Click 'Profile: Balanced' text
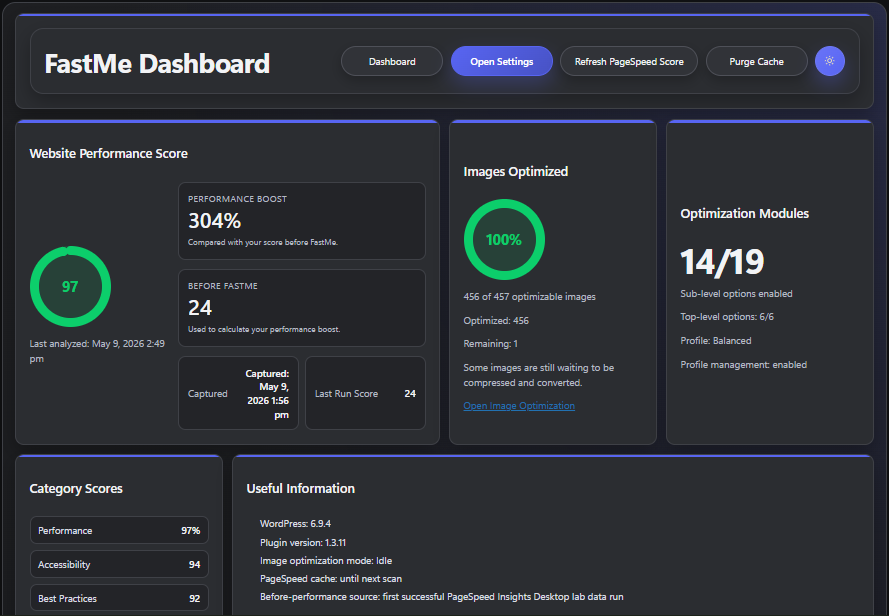889x616 pixels. [716, 340]
